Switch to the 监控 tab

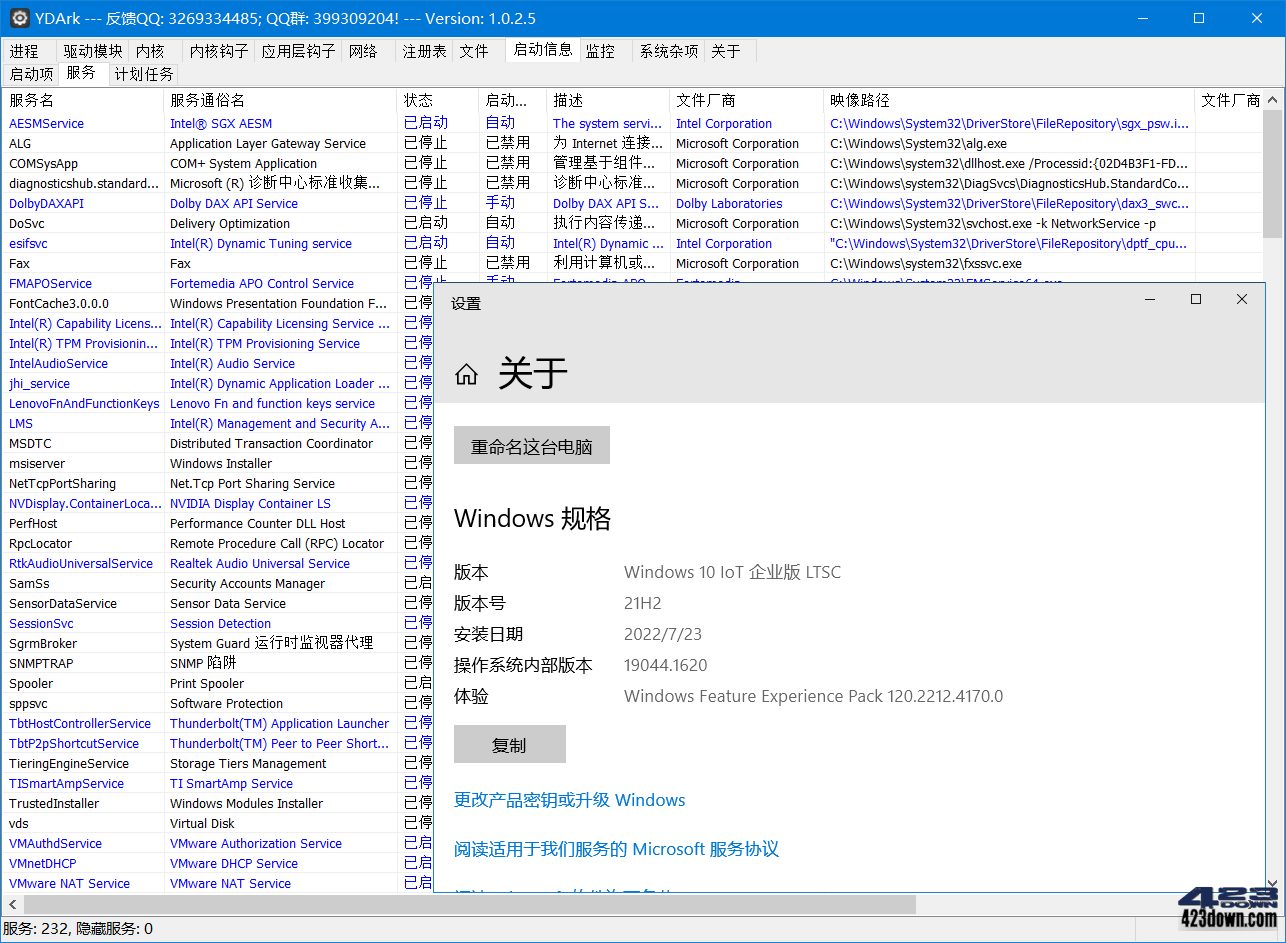point(602,50)
